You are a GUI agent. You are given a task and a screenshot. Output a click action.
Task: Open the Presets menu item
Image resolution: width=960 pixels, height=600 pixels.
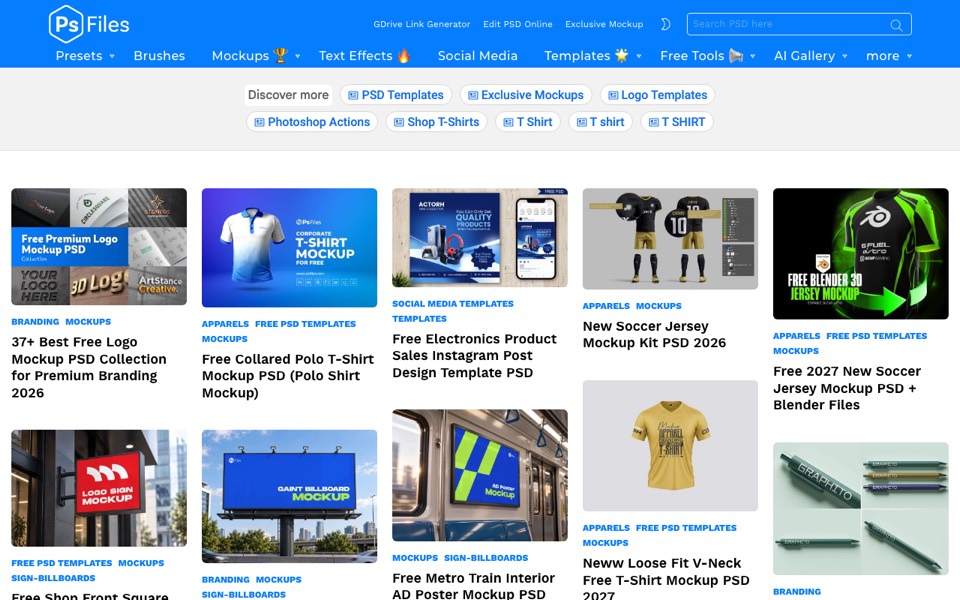[79, 56]
